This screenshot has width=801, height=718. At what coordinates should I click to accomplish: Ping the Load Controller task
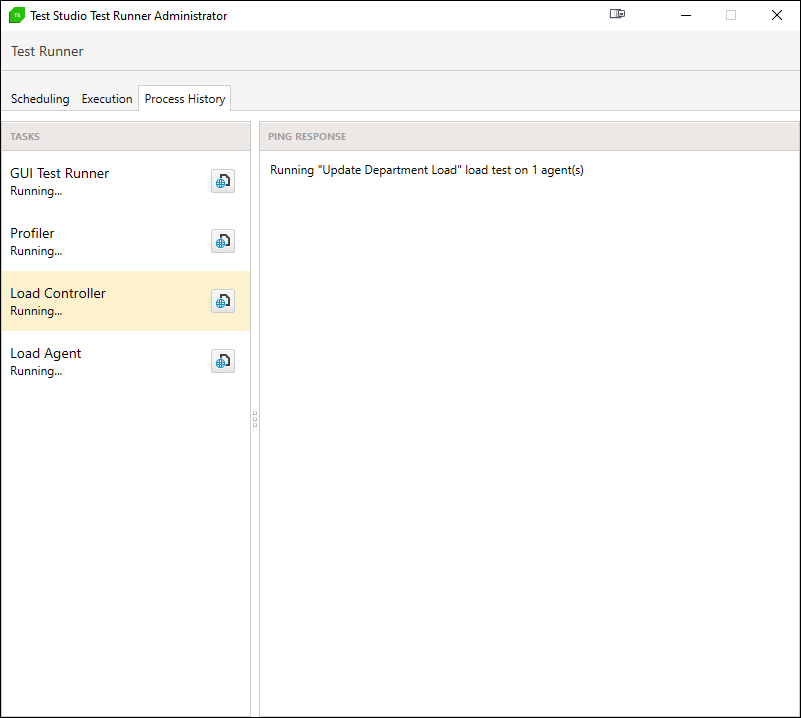[223, 301]
